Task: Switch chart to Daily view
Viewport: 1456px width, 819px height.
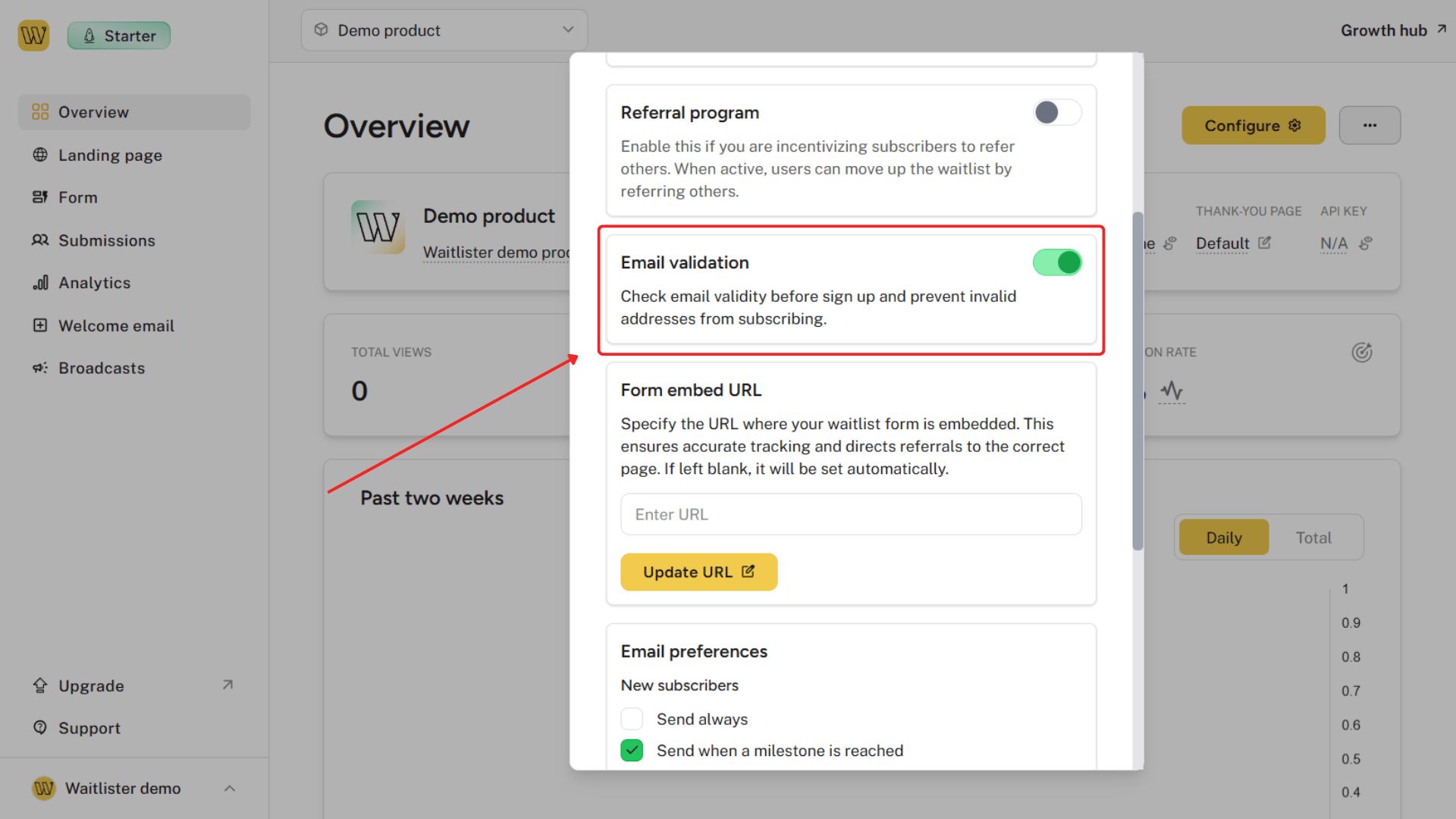Action: (x=1224, y=538)
